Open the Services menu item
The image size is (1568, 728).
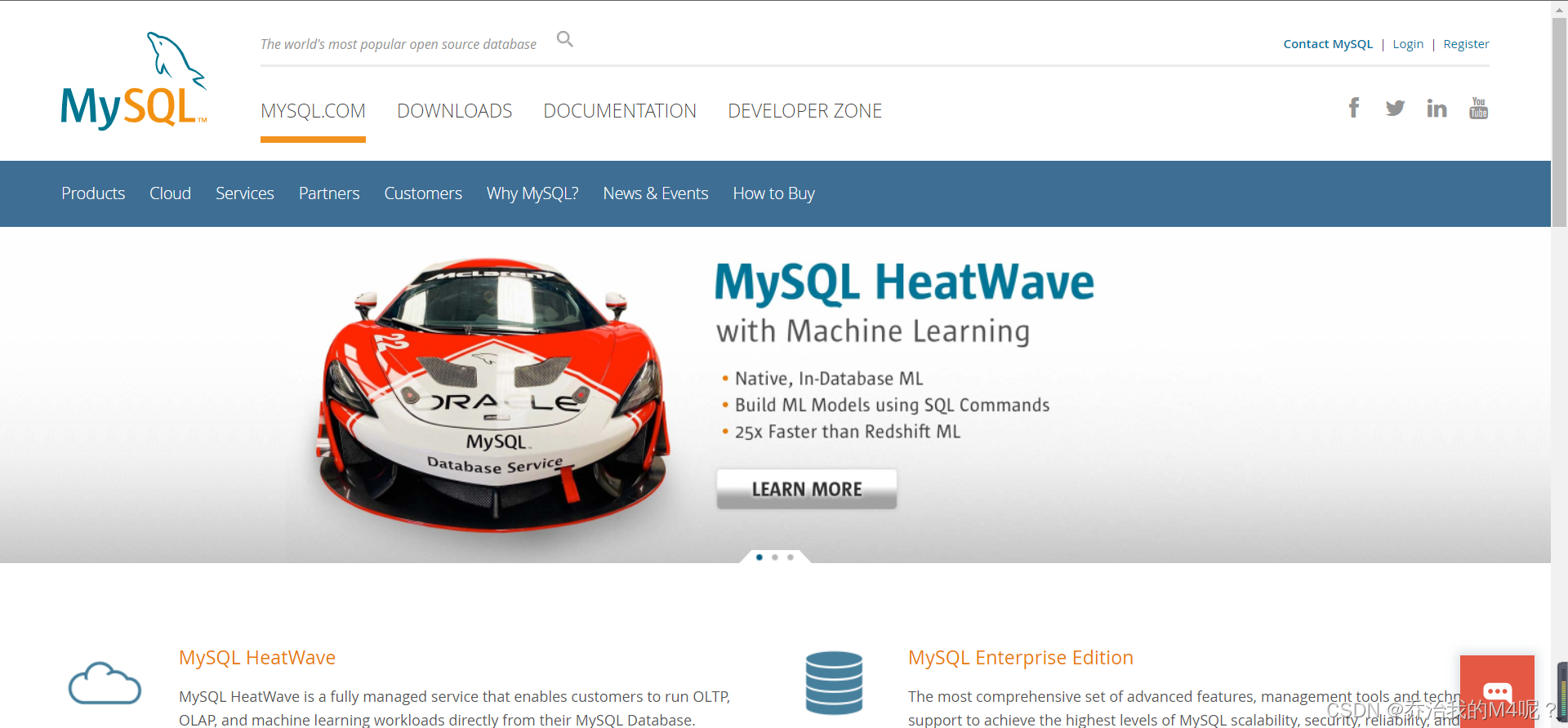(245, 193)
